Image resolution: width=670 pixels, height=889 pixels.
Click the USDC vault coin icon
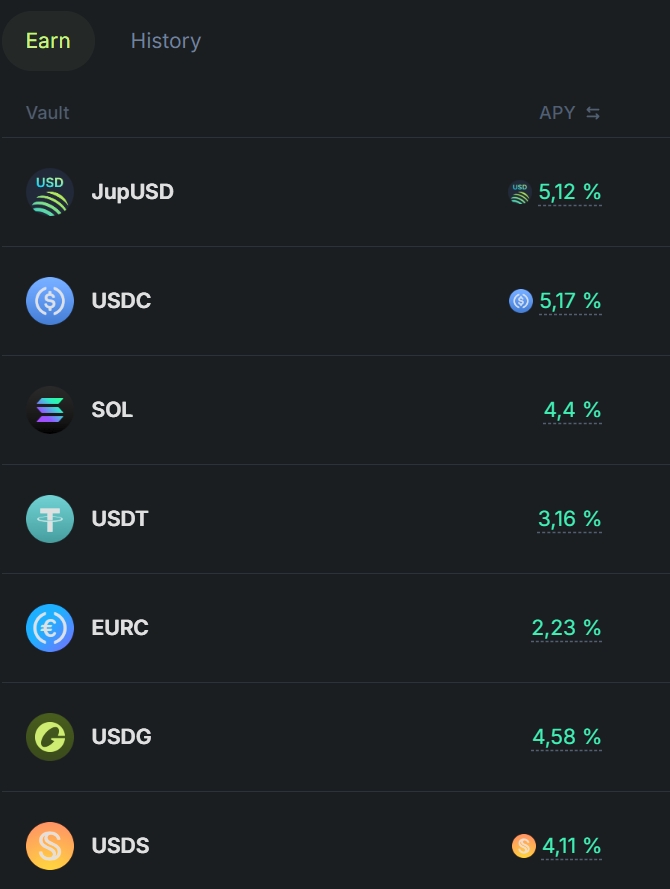tap(50, 300)
